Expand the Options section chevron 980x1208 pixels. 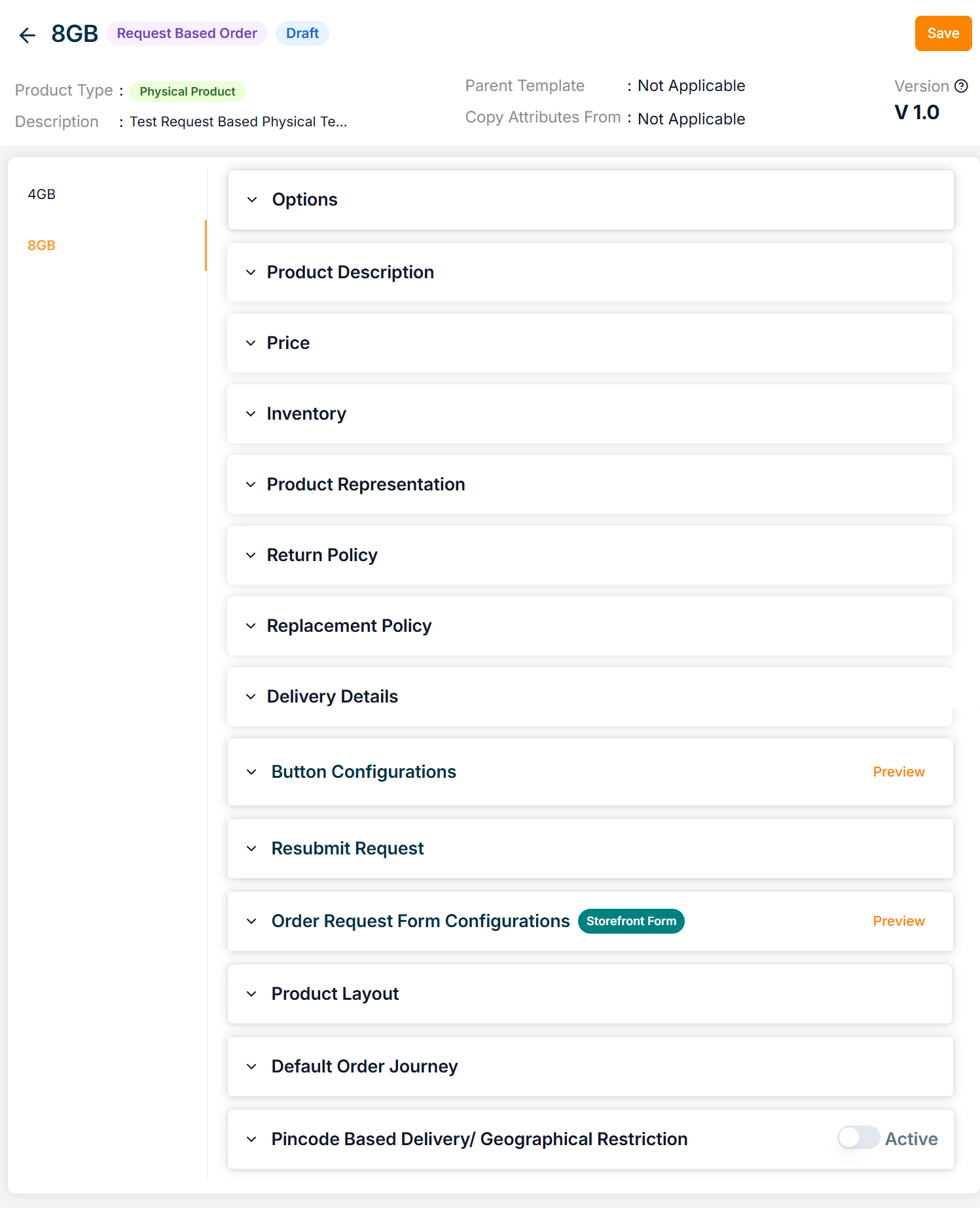252,200
